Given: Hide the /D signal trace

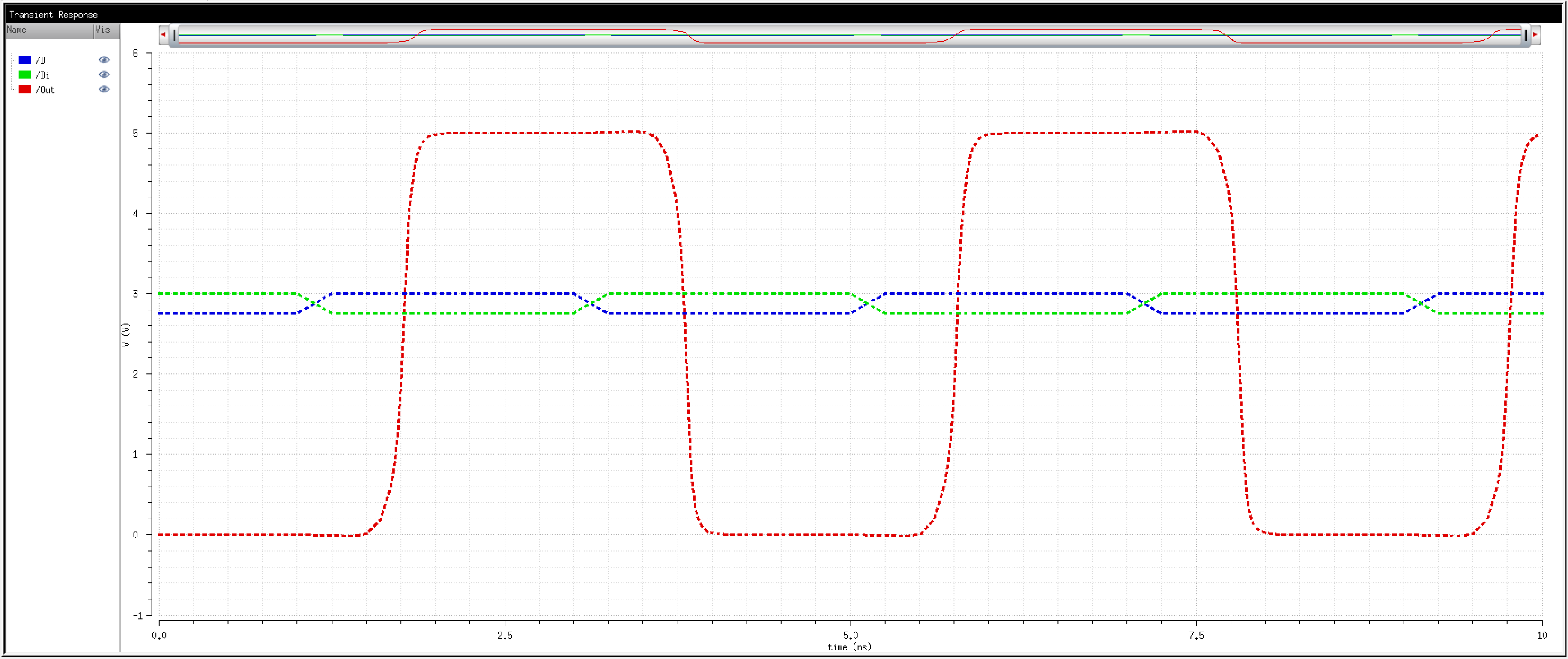Looking at the screenshot, I should [104, 60].
